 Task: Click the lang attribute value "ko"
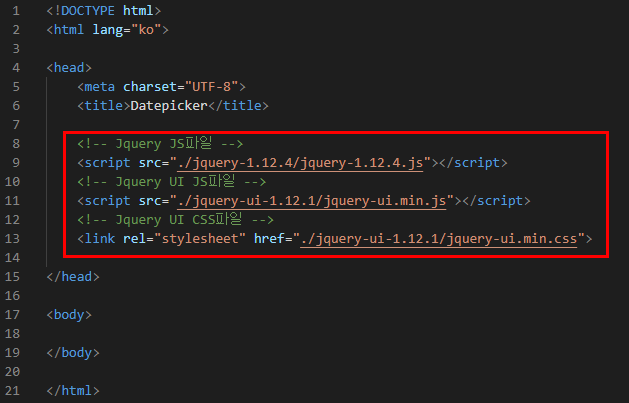[x=146, y=30]
